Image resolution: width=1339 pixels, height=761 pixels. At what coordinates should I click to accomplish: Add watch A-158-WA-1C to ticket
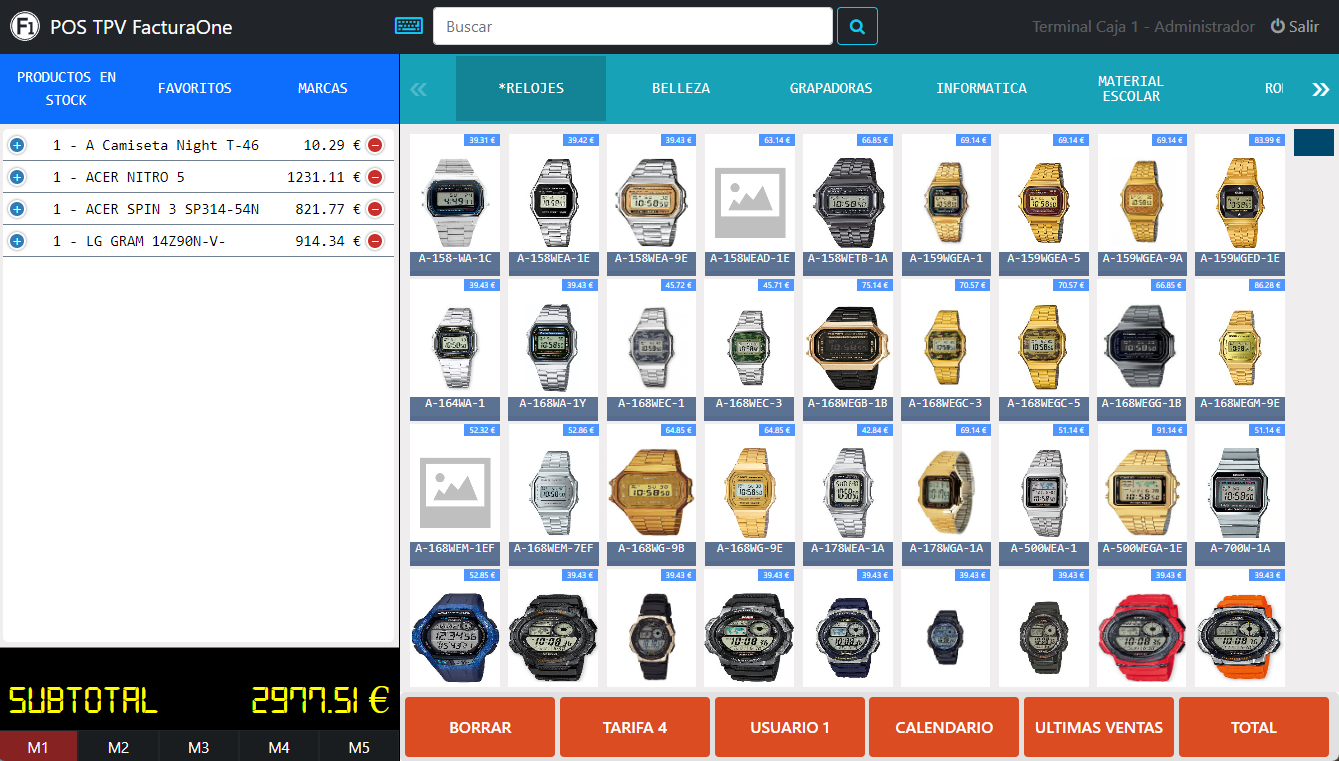coord(456,205)
